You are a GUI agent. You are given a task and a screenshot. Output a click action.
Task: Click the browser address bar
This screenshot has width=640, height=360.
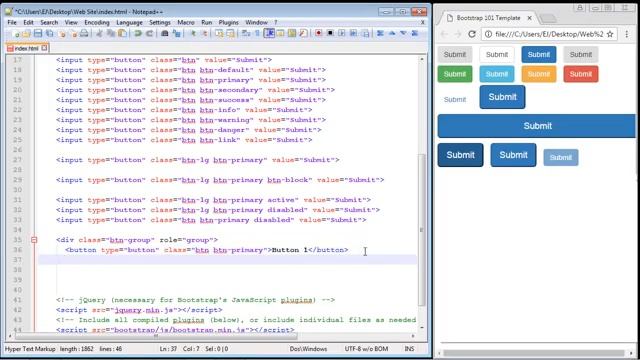tap(549, 34)
